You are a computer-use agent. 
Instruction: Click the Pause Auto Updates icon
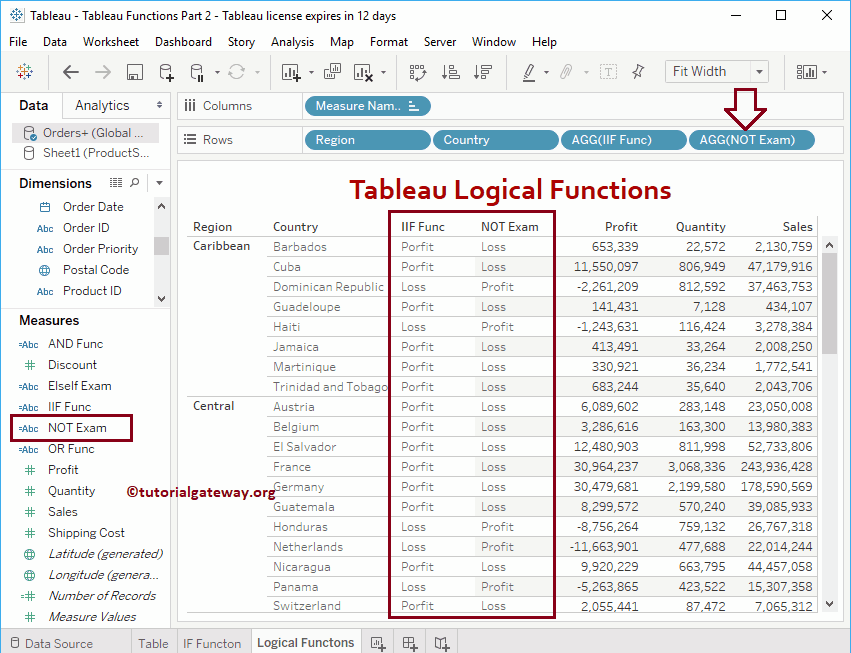tap(197, 72)
